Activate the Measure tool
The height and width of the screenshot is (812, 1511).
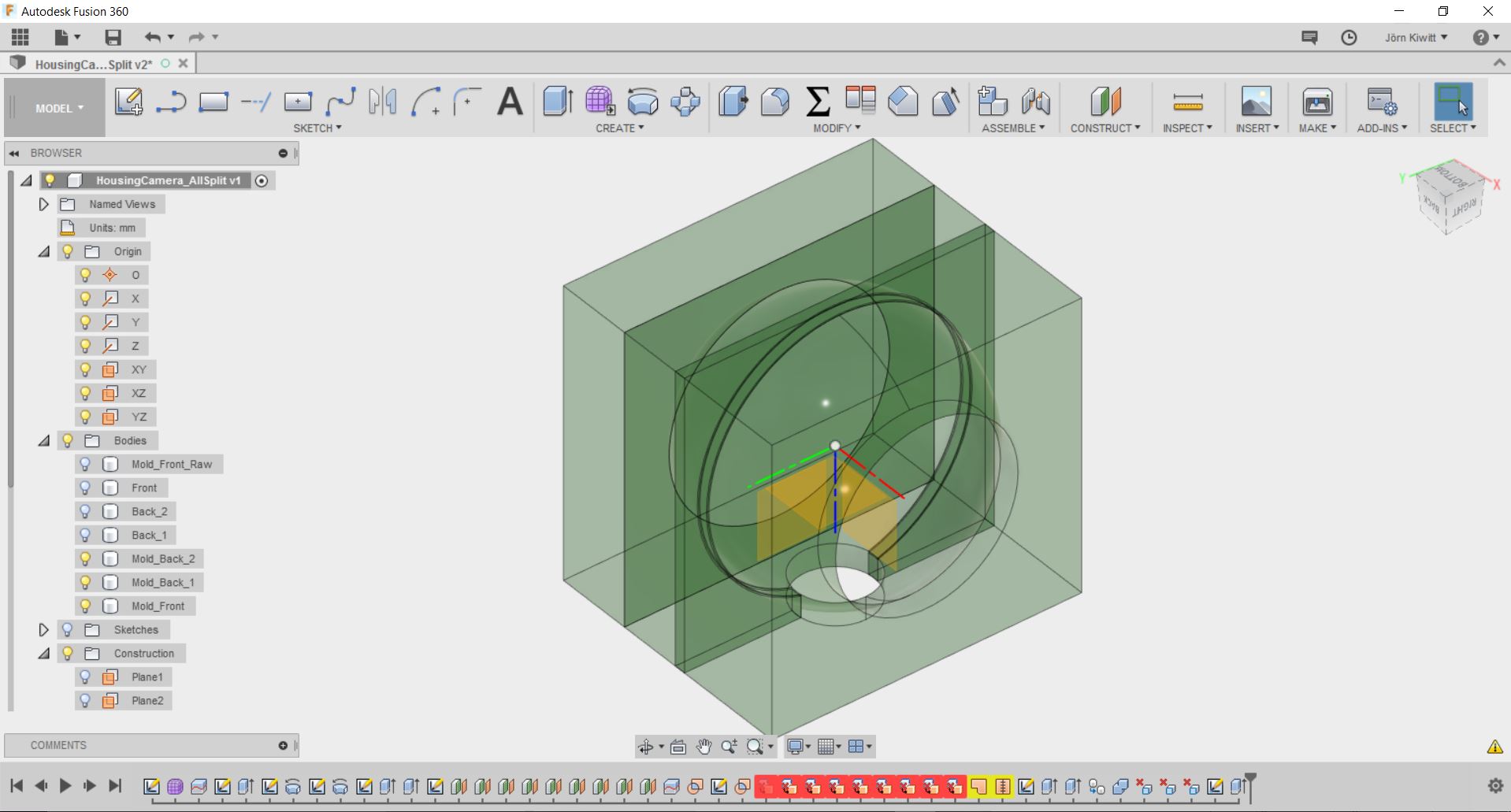pyautogui.click(x=1188, y=102)
